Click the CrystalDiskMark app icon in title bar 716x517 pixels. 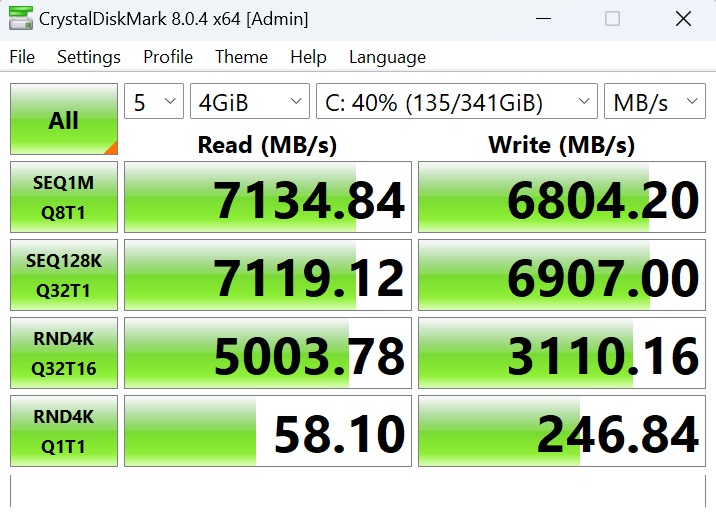coord(20,19)
